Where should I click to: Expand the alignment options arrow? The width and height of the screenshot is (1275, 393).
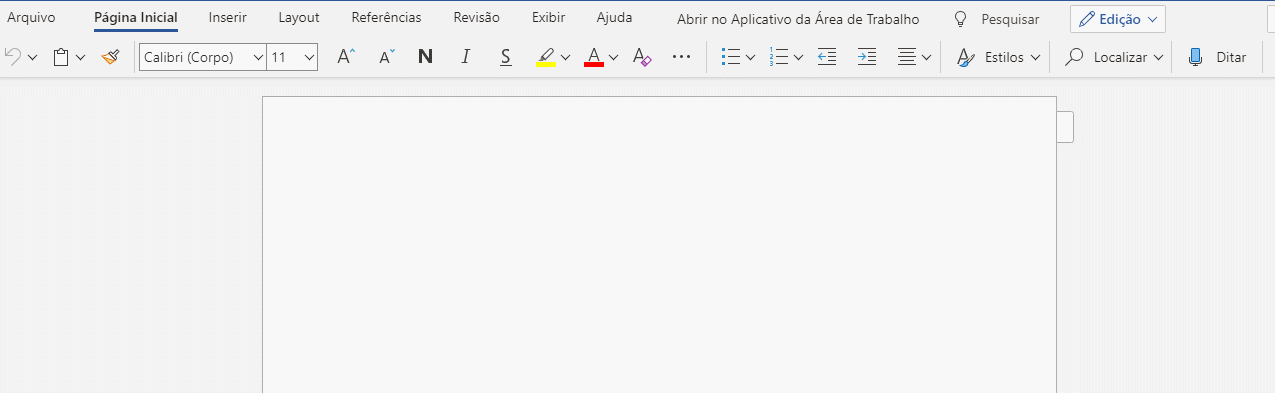[x=926, y=58]
